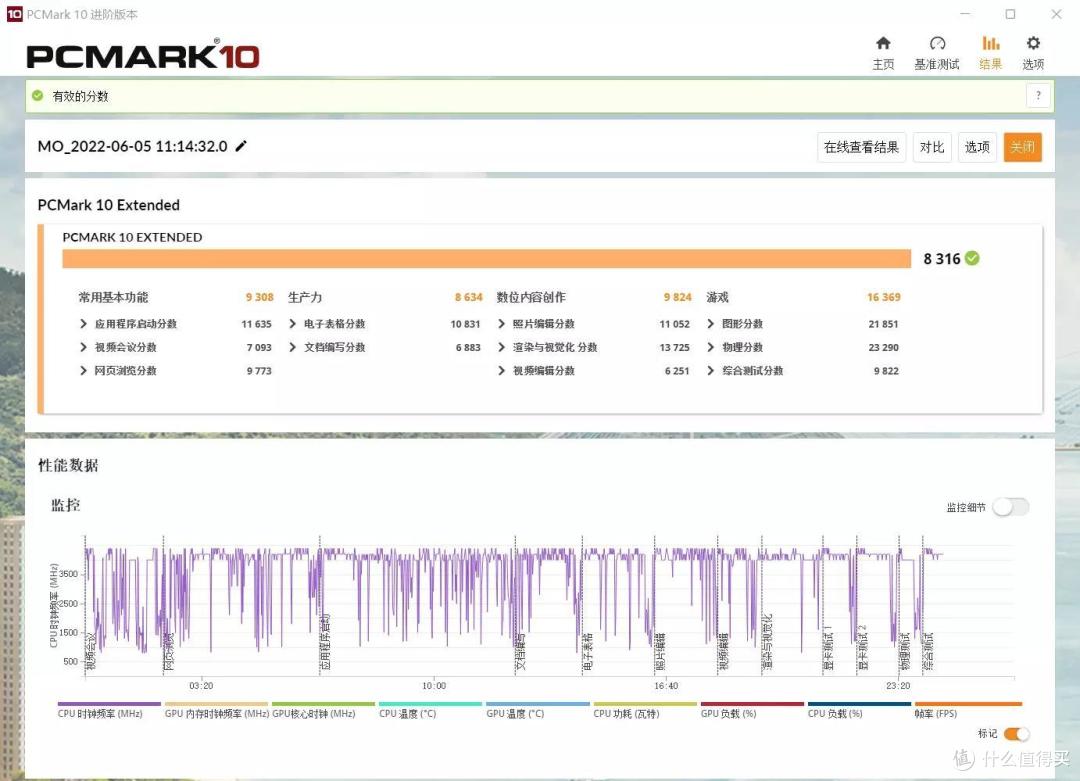Click the home house icon

883,43
